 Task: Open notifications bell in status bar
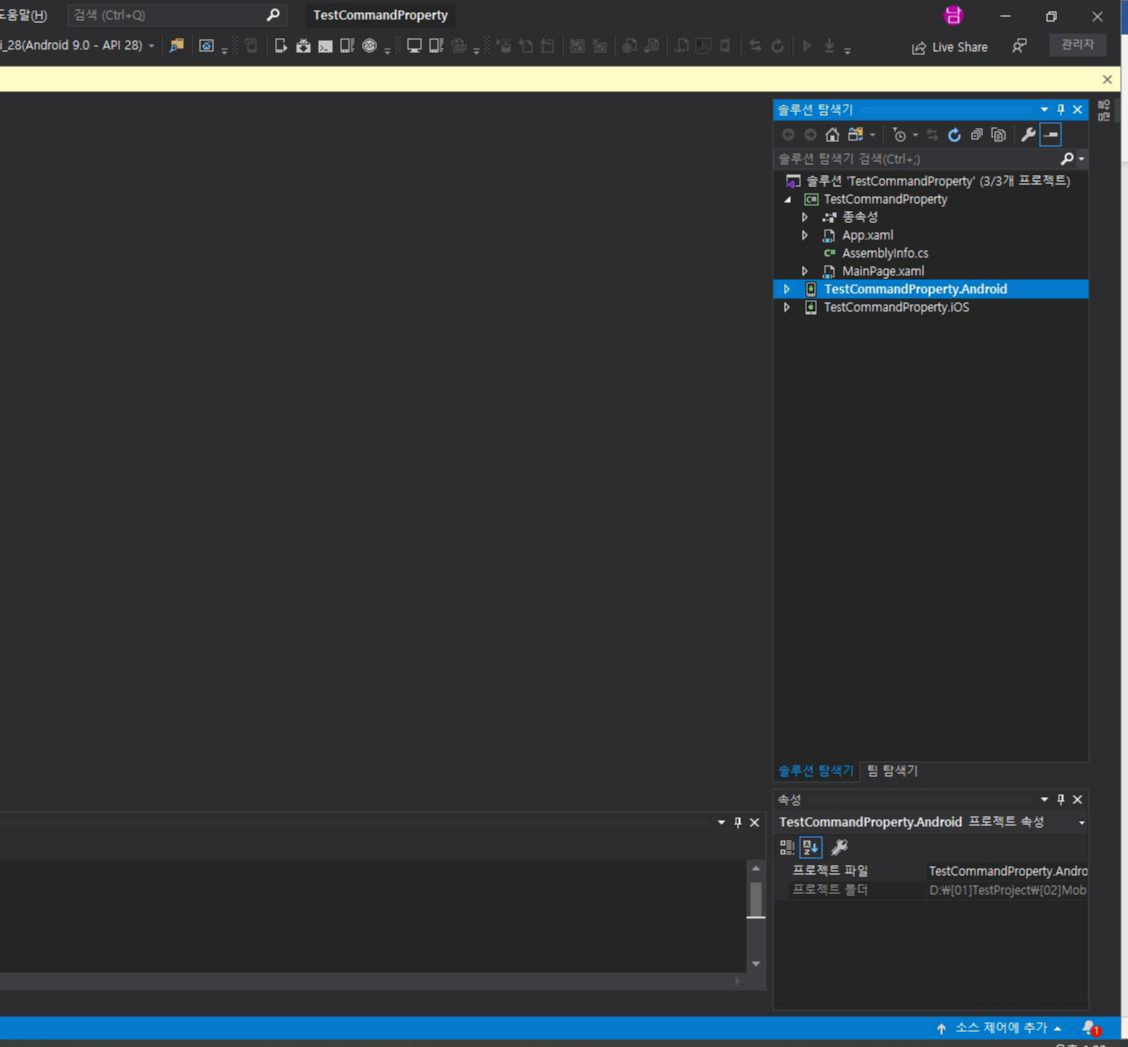pos(1091,1028)
